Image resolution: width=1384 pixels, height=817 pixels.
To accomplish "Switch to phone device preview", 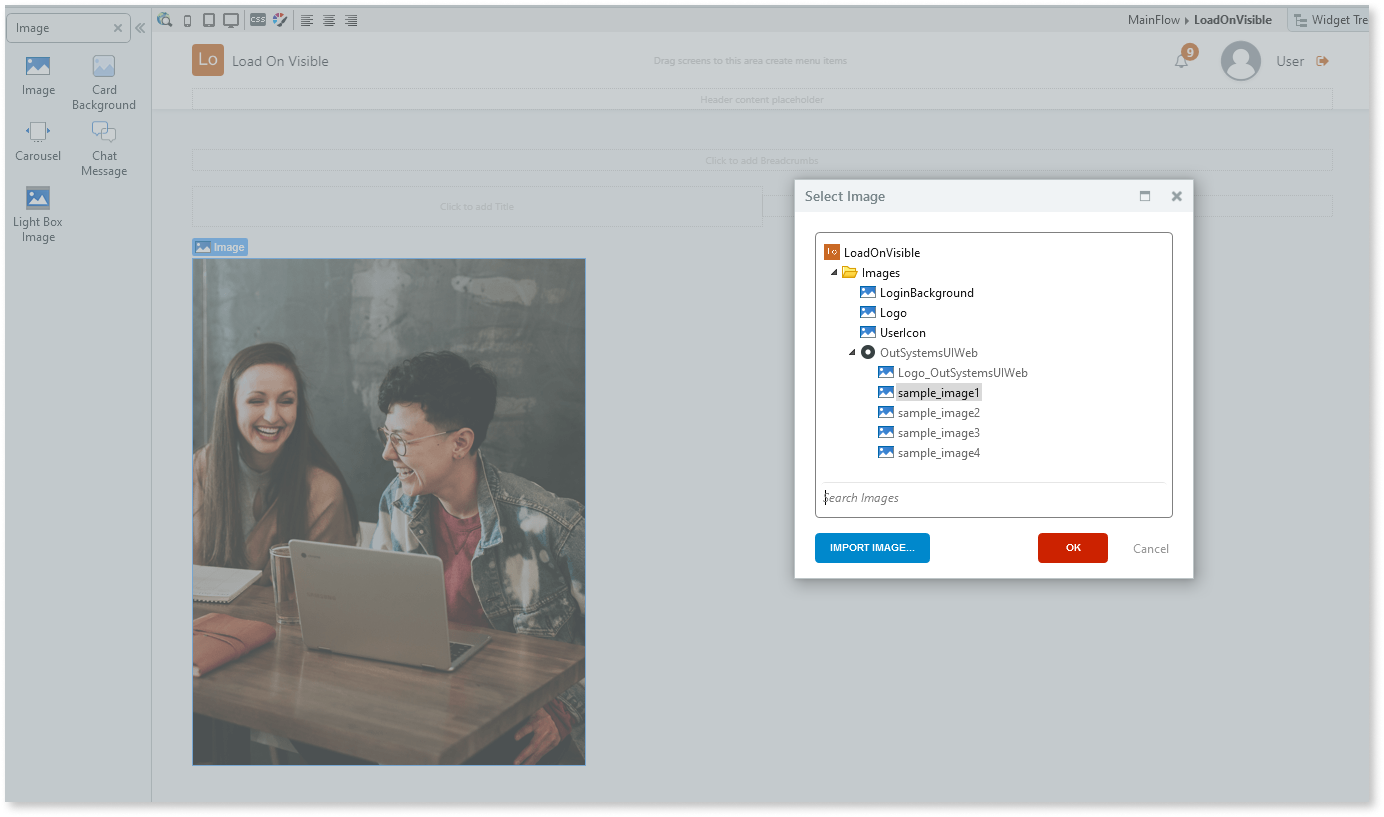I will tap(187, 19).
